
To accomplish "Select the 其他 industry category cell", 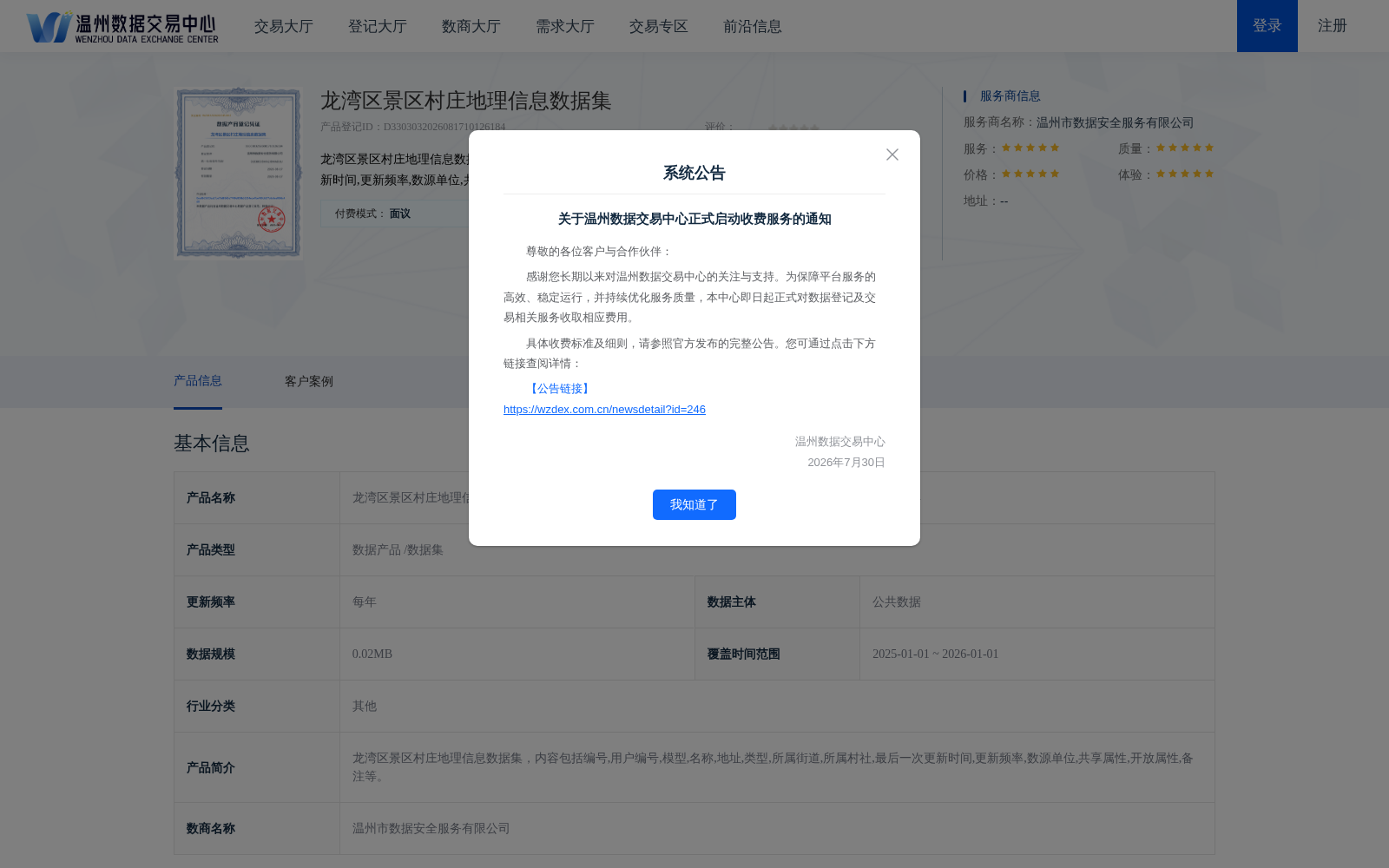I will point(777,707).
